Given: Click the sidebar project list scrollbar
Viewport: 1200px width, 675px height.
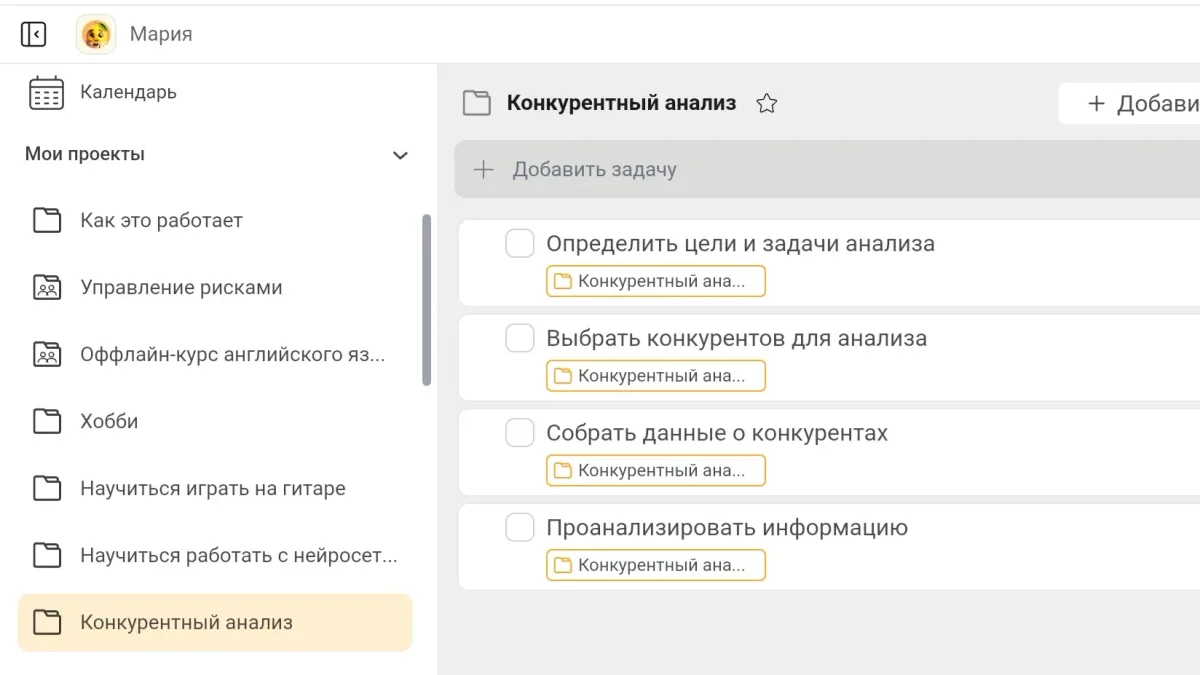Looking at the screenshot, I should pos(427,300).
